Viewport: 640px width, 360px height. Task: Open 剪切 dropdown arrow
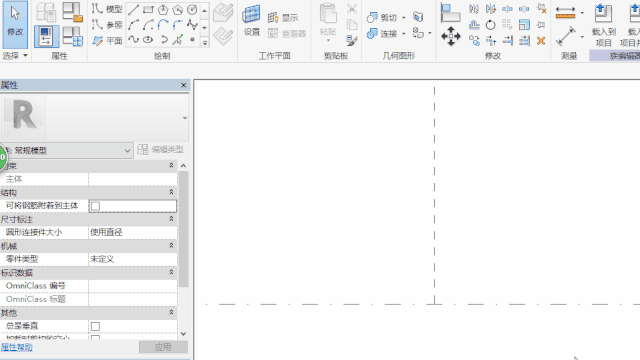point(404,18)
